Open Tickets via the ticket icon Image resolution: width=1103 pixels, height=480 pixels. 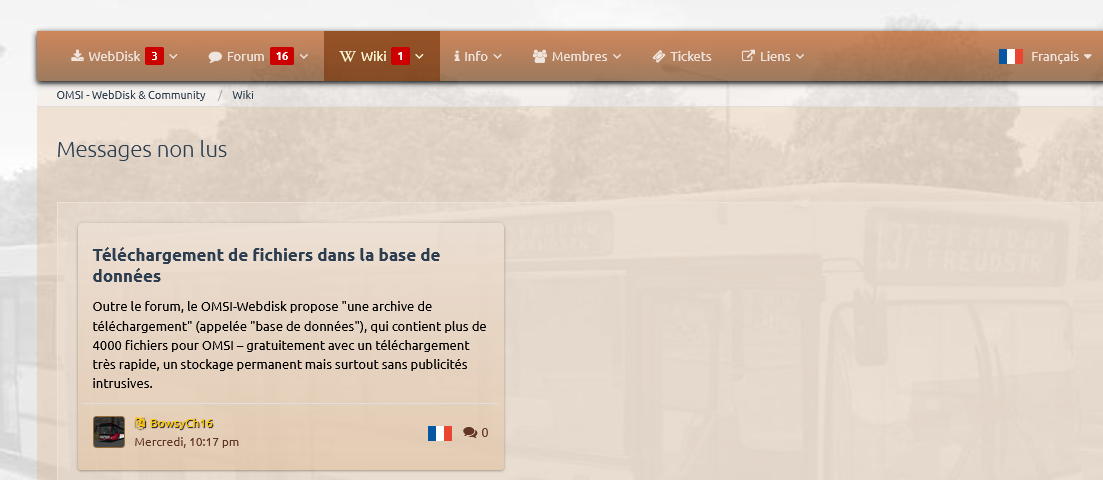coord(659,57)
